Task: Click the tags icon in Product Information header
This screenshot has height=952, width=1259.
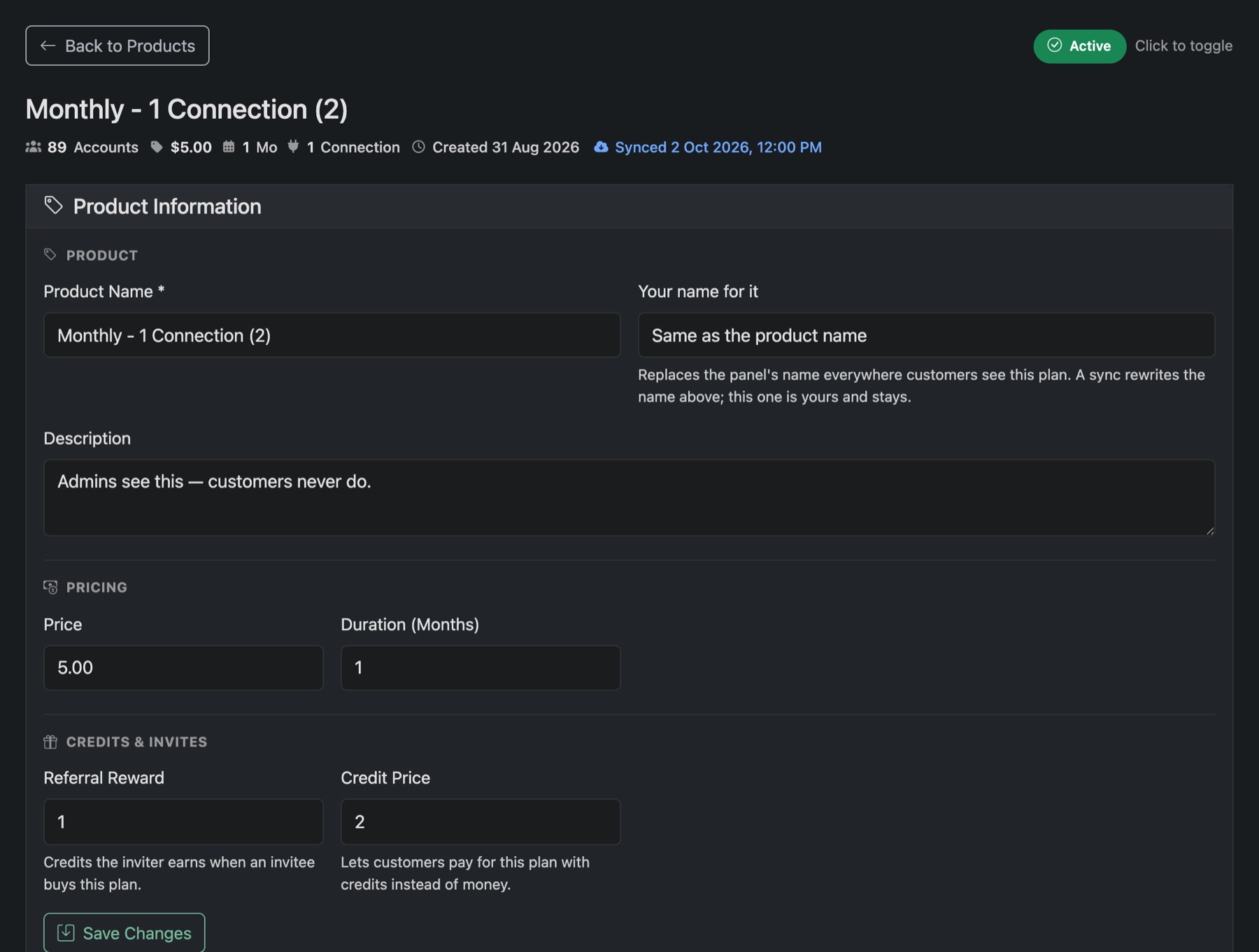Action: tap(54, 206)
